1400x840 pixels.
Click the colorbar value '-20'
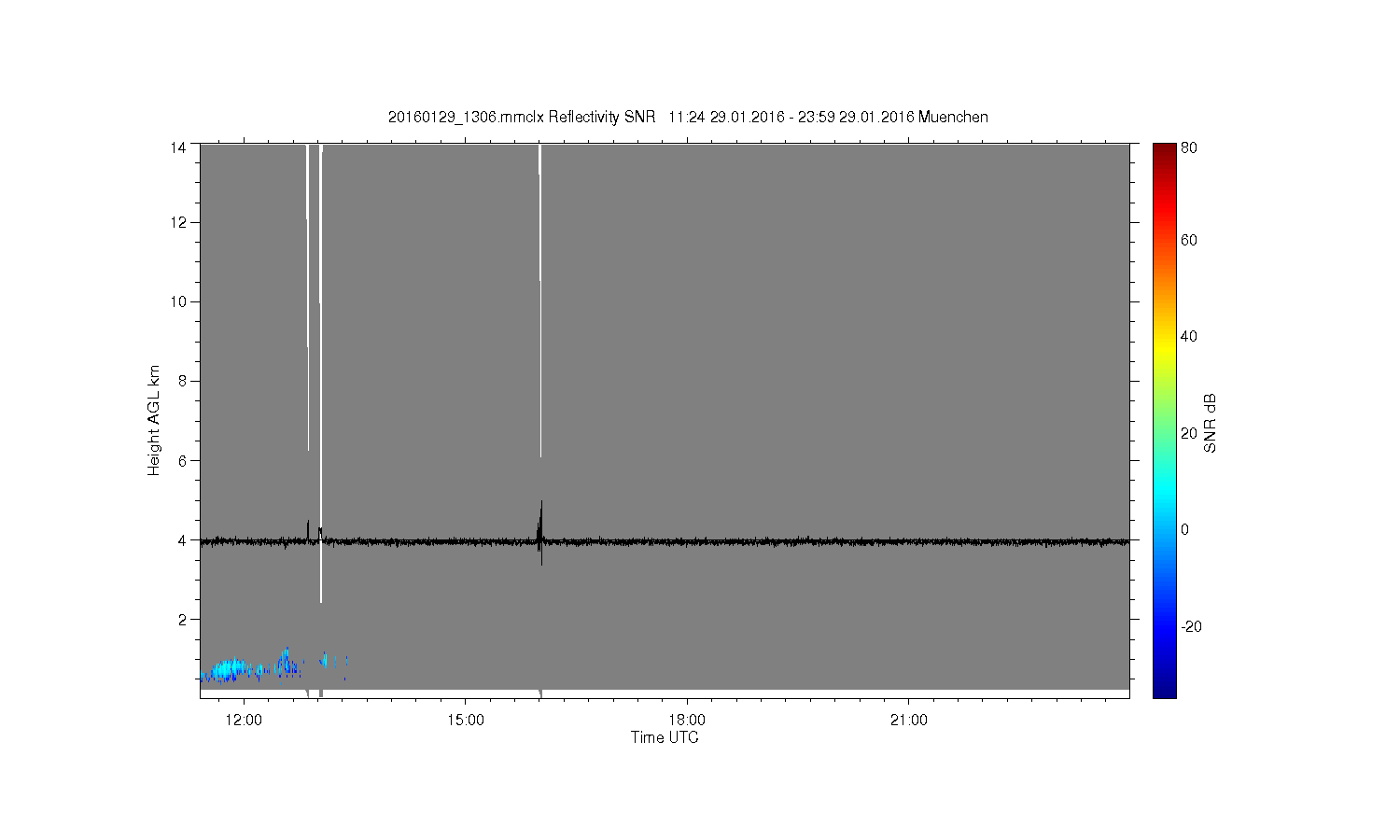coord(1191,626)
